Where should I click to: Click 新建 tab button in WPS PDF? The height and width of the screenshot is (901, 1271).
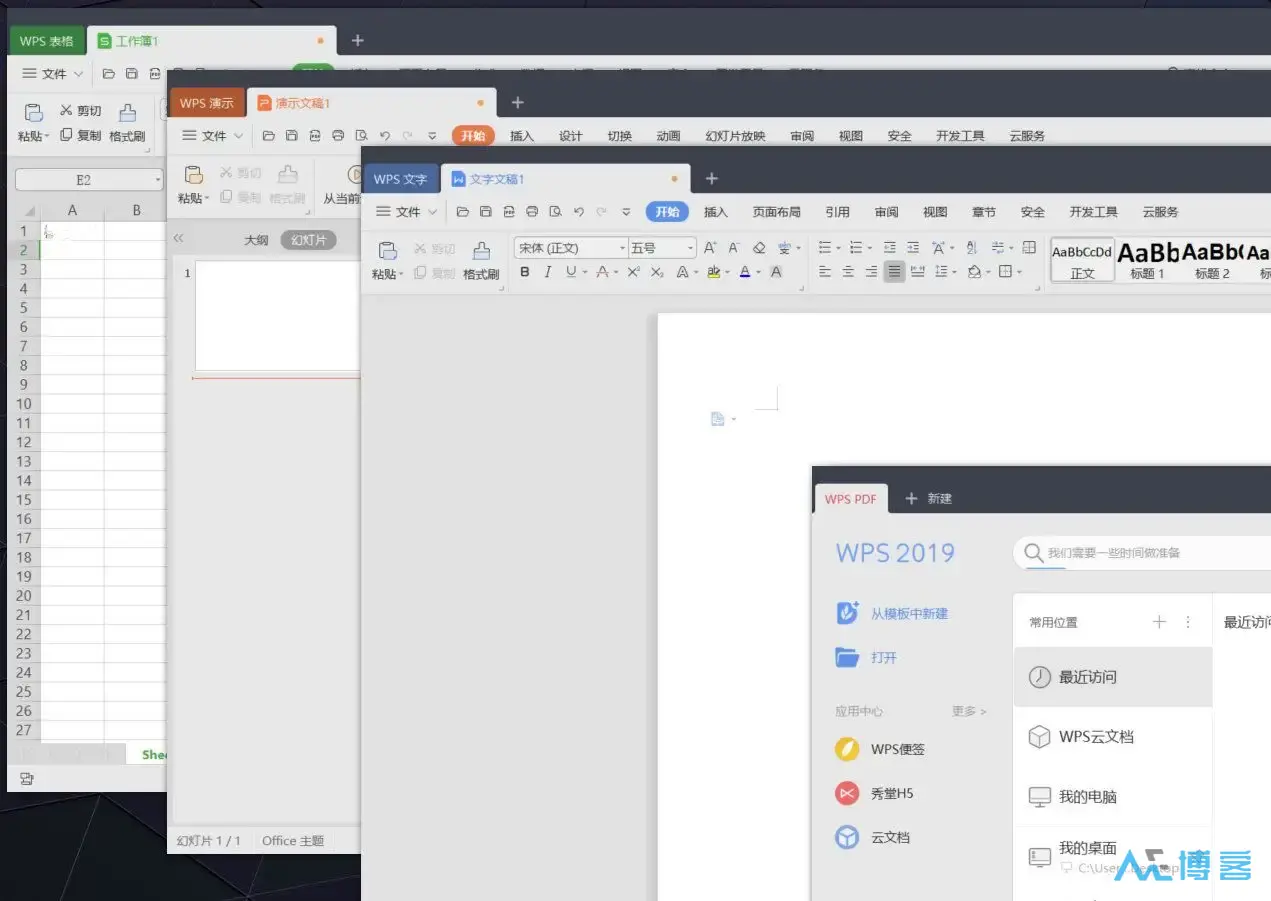928,498
